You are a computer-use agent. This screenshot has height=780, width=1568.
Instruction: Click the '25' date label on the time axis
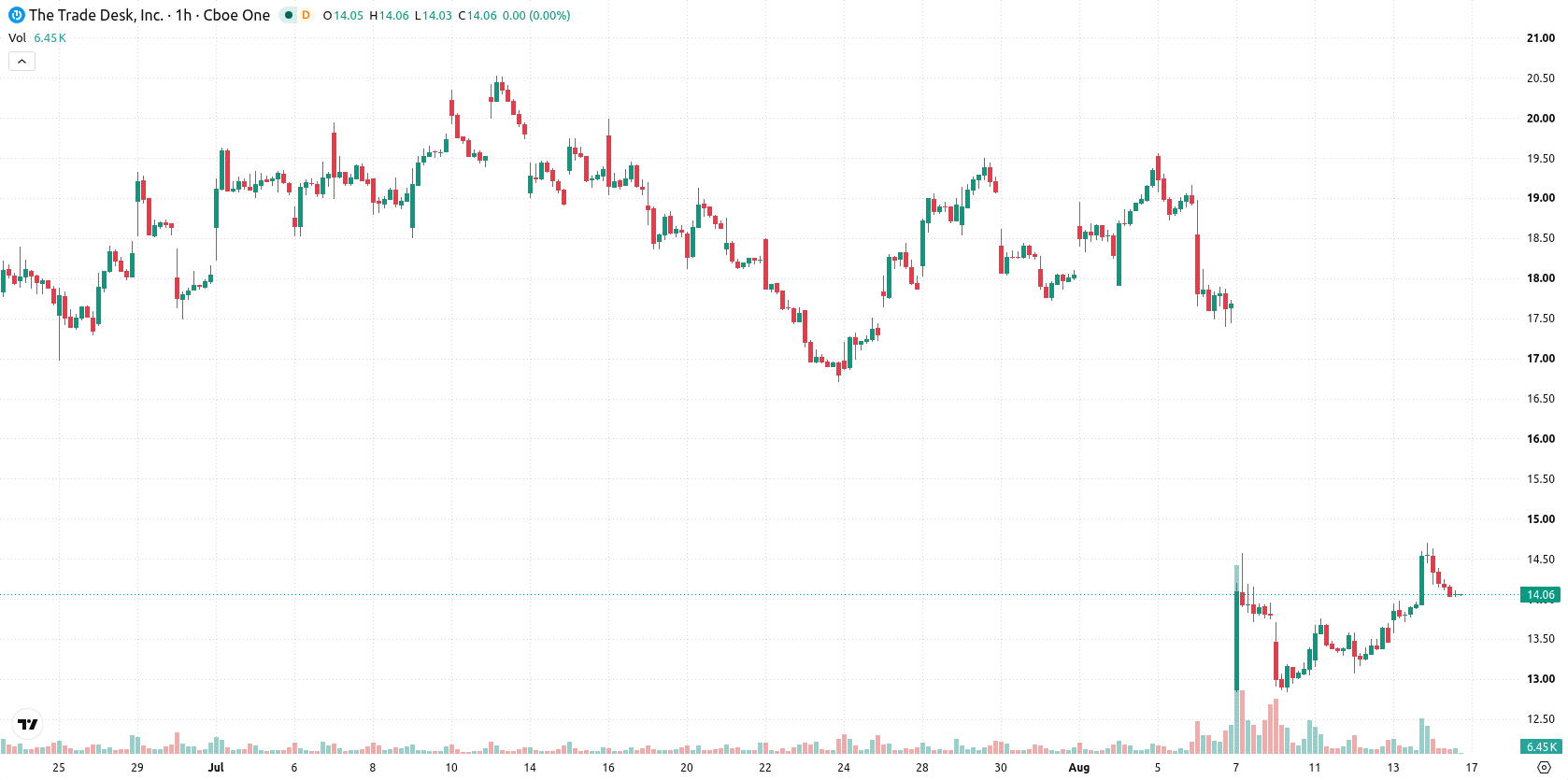tap(59, 768)
